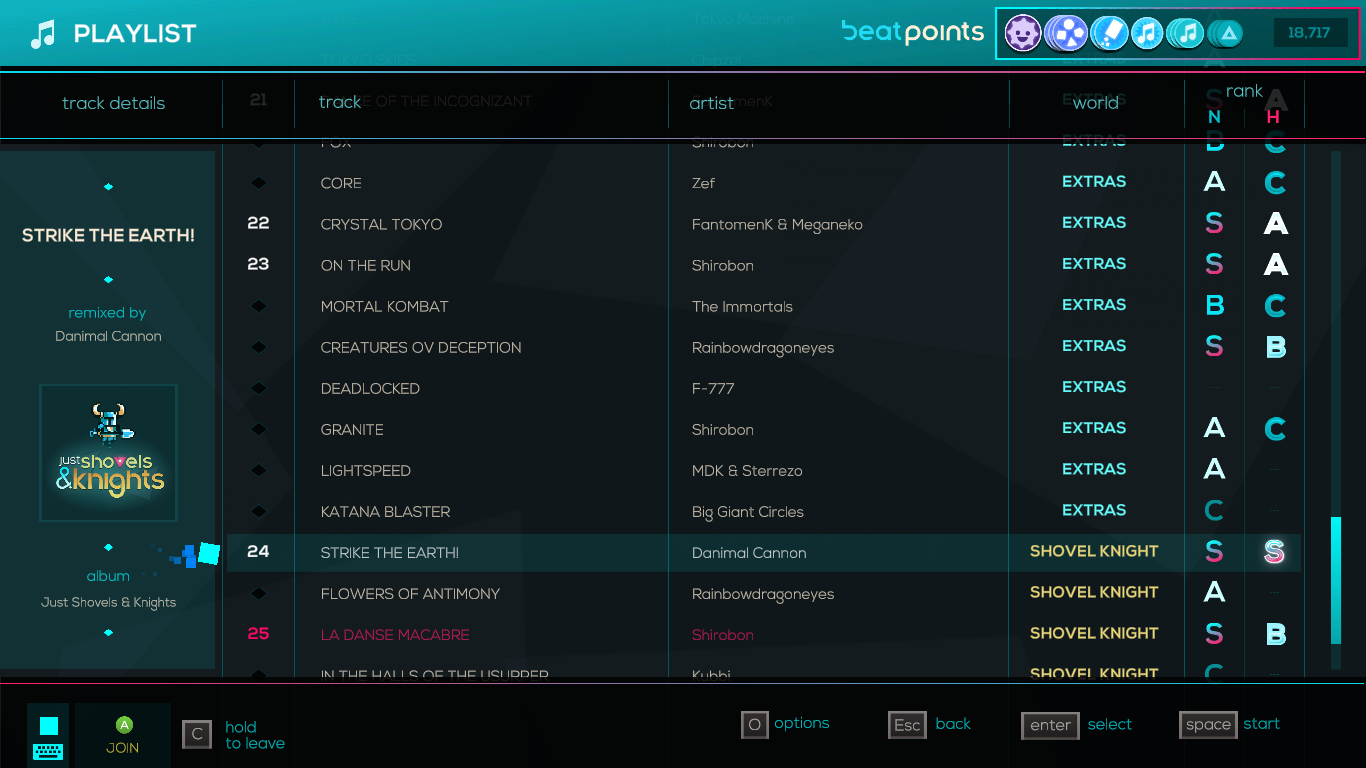The image size is (1366, 768).
Task: Click artist The Immortals
Action: [x=742, y=306]
